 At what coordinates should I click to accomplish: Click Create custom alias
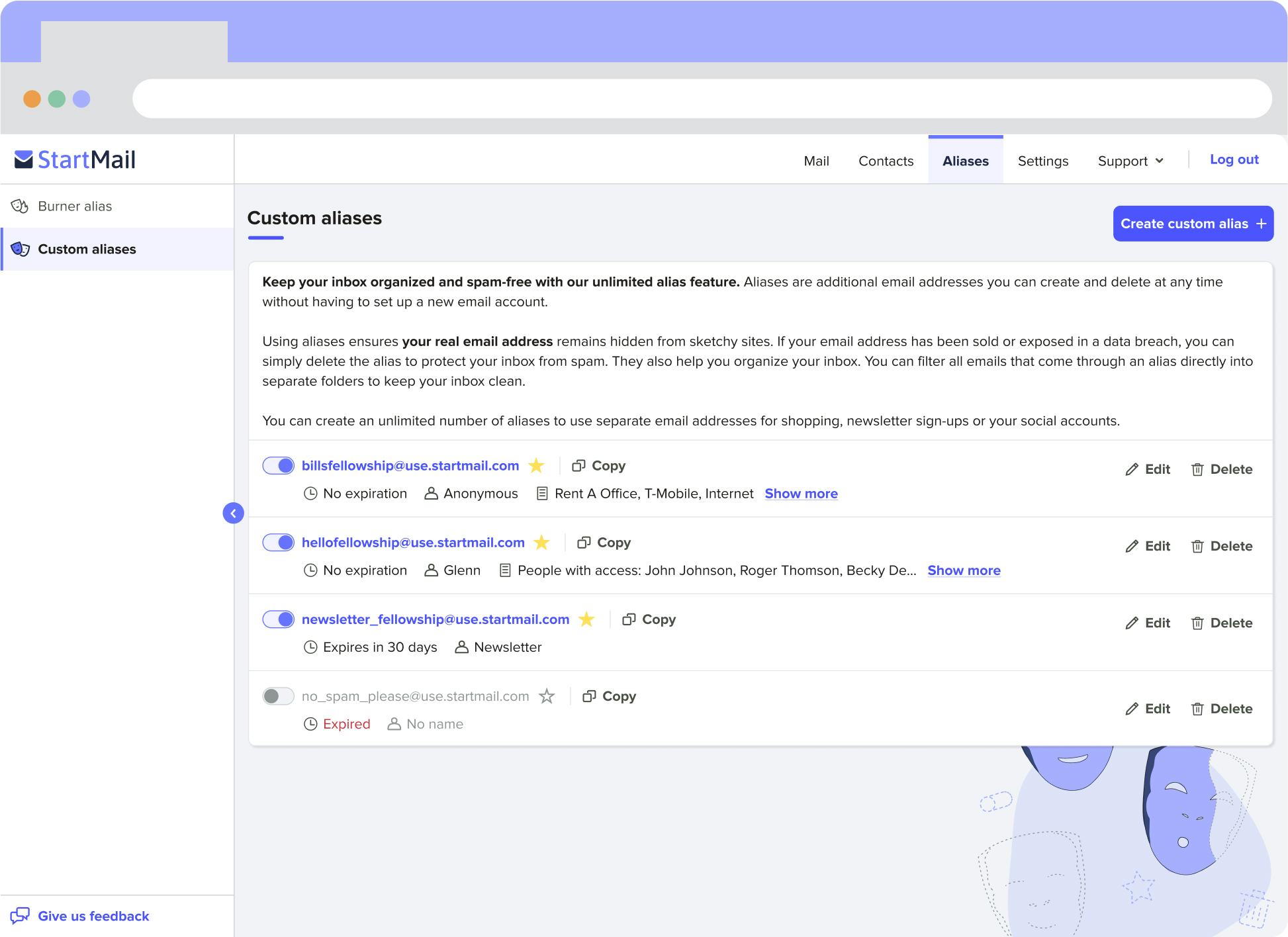click(x=1193, y=223)
